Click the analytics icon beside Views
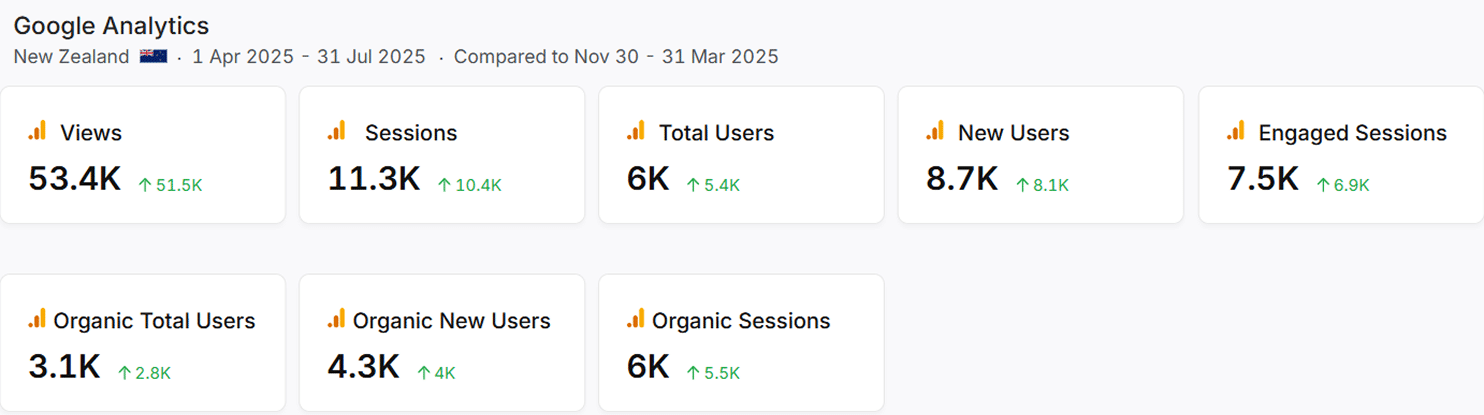The width and height of the screenshot is (1484, 415). [37, 131]
